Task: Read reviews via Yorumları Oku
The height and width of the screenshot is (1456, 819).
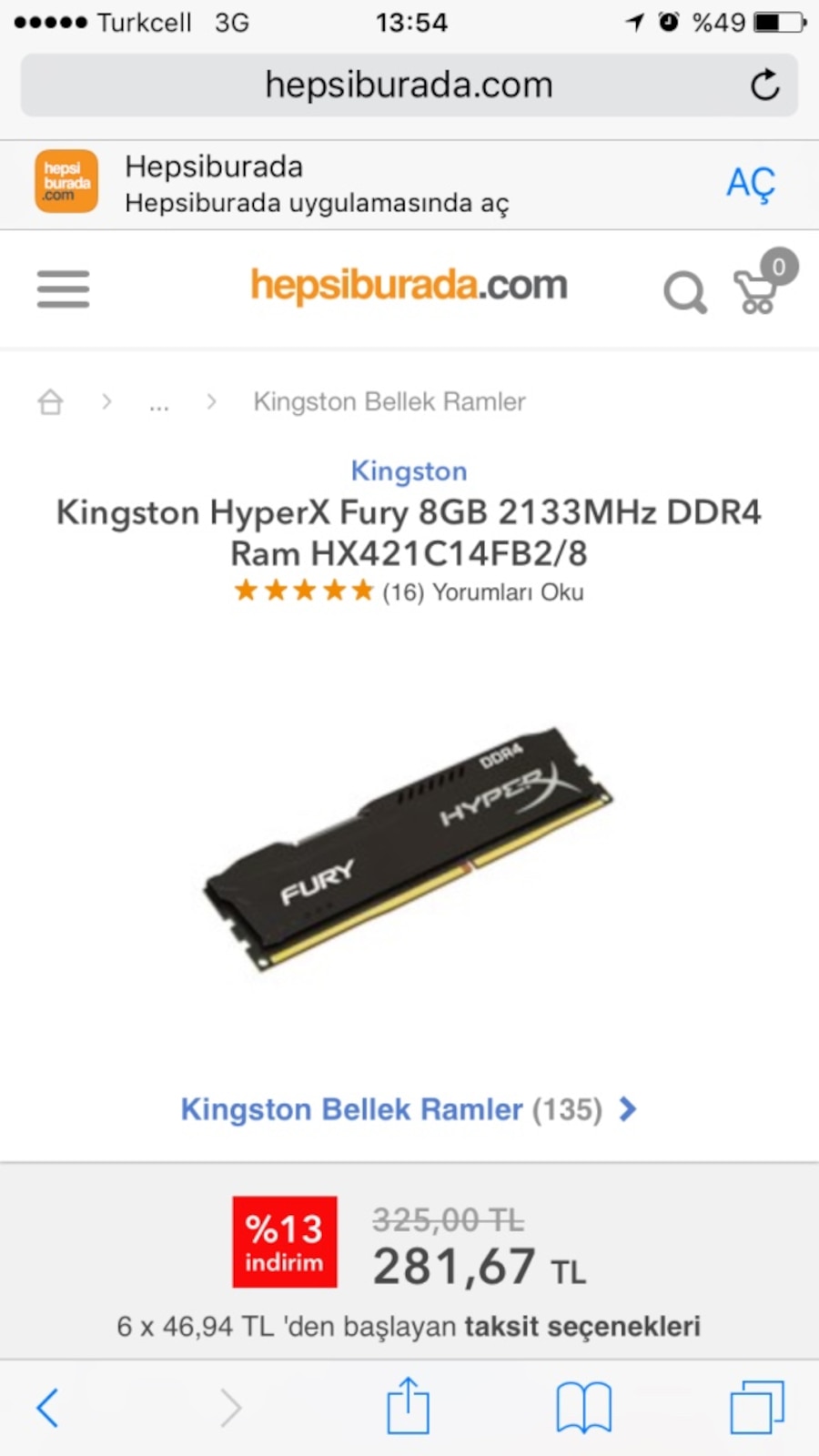Action: (508, 592)
